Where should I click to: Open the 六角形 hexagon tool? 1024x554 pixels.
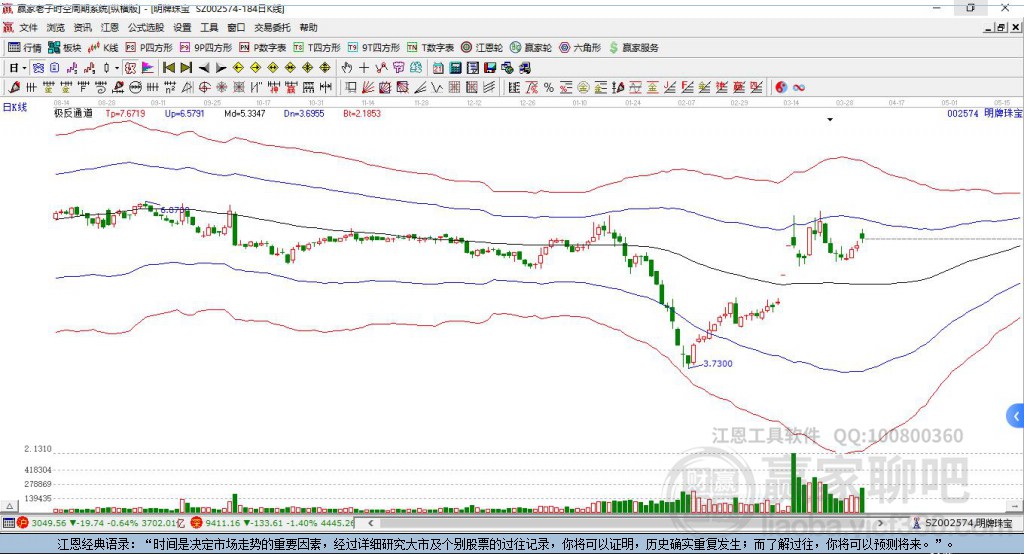(x=580, y=48)
